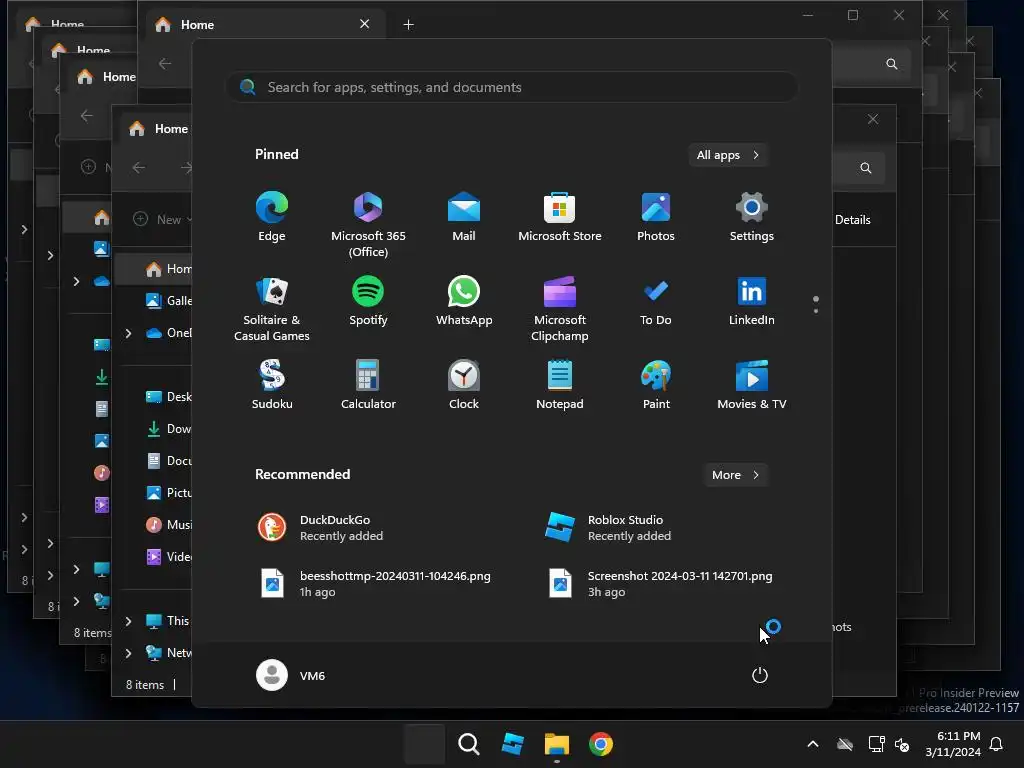Click Details pane button in Explorer
The height and width of the screenshot is (768, 1024).
pyautogui.click(x=852, y=220)
